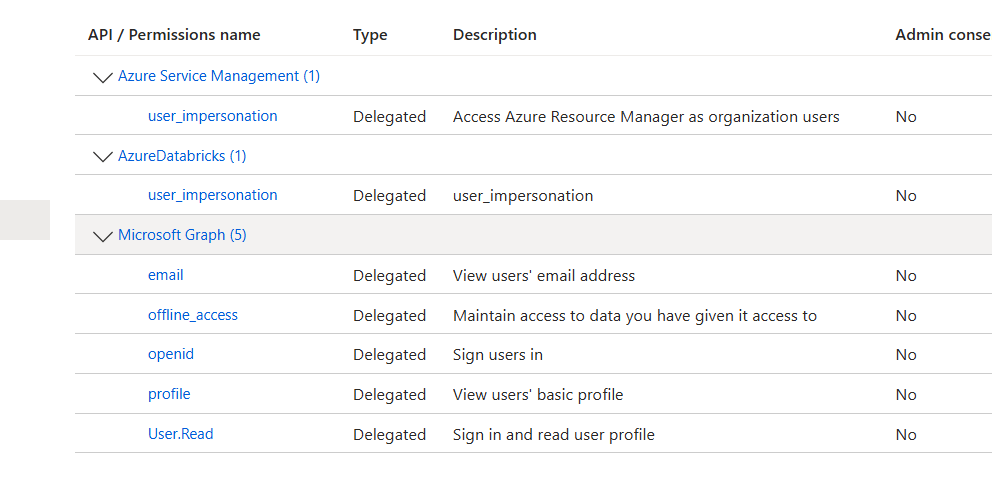Click the 'Delegated' type in the openid row

pyautogui.click(x=389, y=355)
